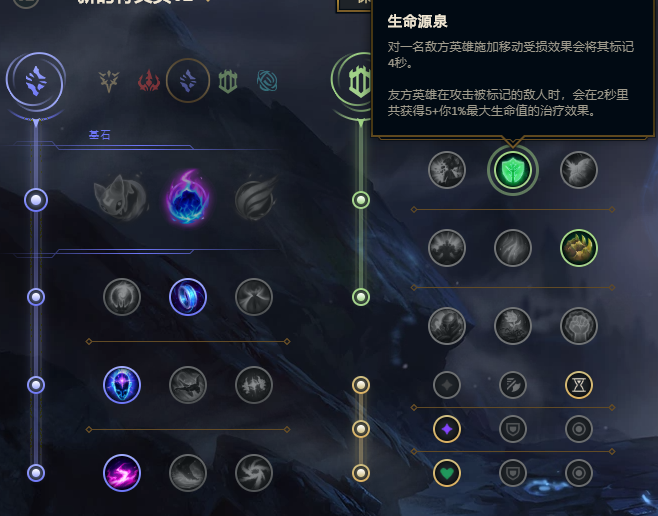Pick the Unflinching fist rune
The image size is (658, 516).
tap(579, 326)
